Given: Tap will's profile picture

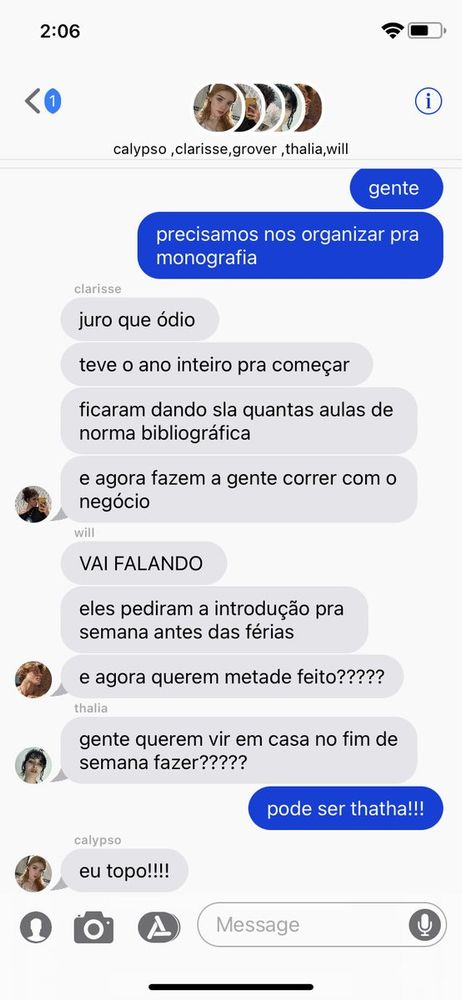Looking at the screenshot, I should point(33,679).
